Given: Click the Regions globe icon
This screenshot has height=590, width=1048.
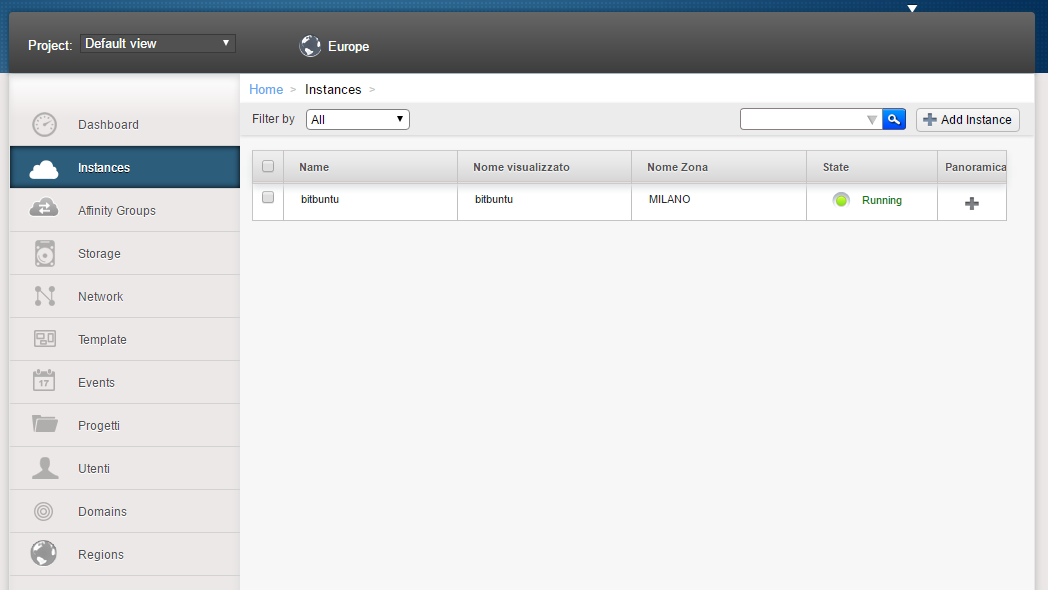Looking at the screenshot, I should (x=44, y=554).
